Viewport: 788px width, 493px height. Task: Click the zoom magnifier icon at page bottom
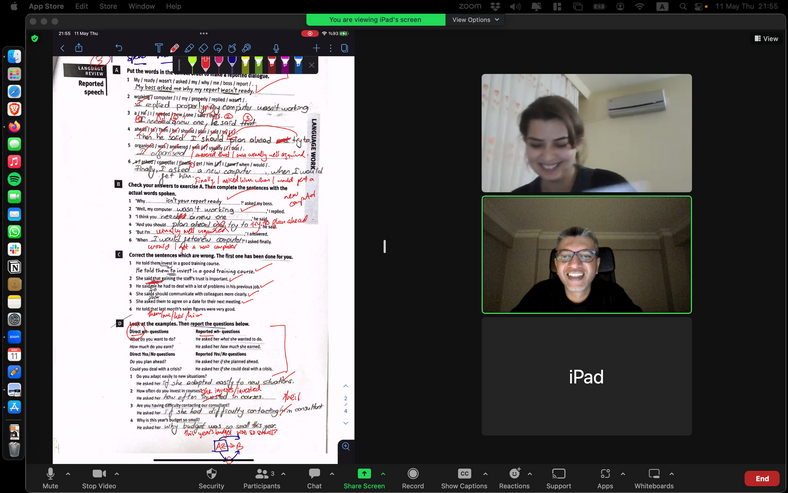346,447
